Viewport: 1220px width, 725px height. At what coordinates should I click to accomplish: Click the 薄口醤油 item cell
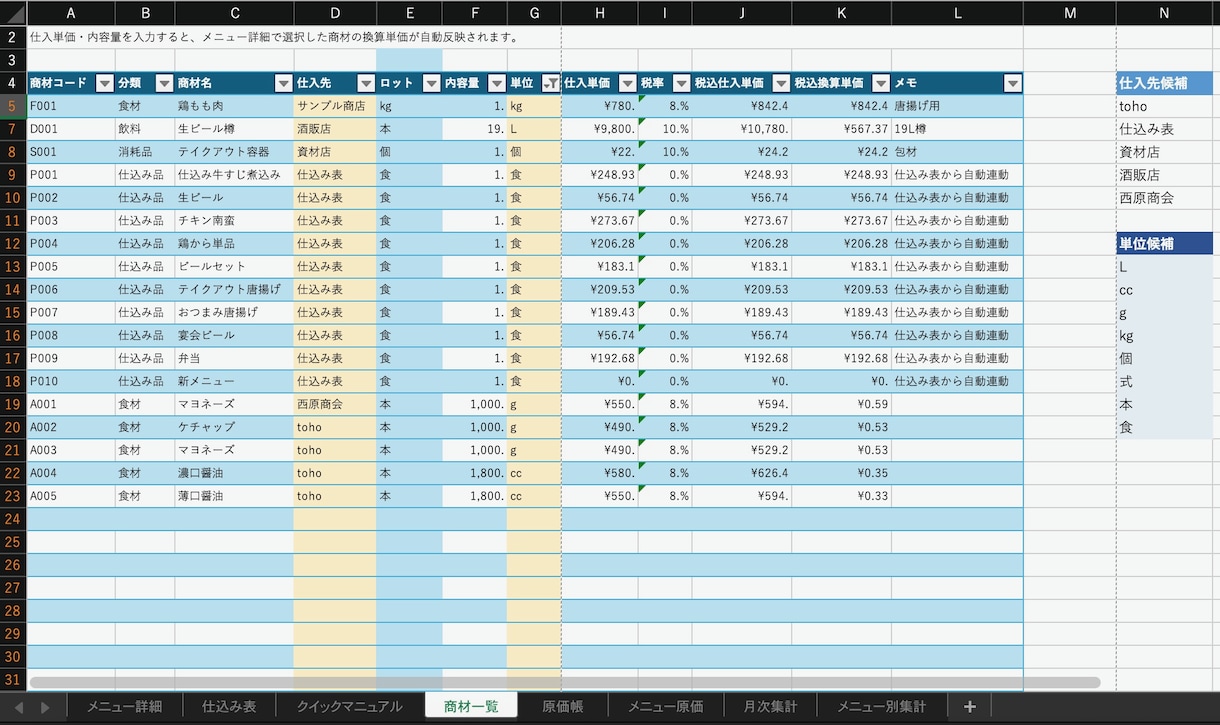(x=234, y=496)
